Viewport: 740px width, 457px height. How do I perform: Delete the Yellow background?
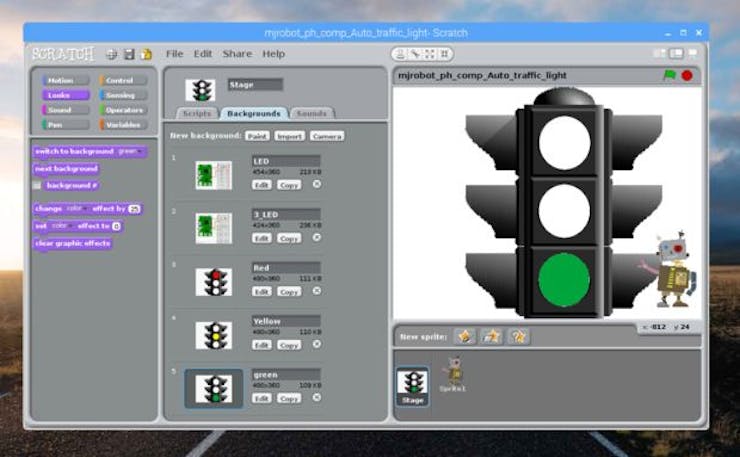pos(317,344)
